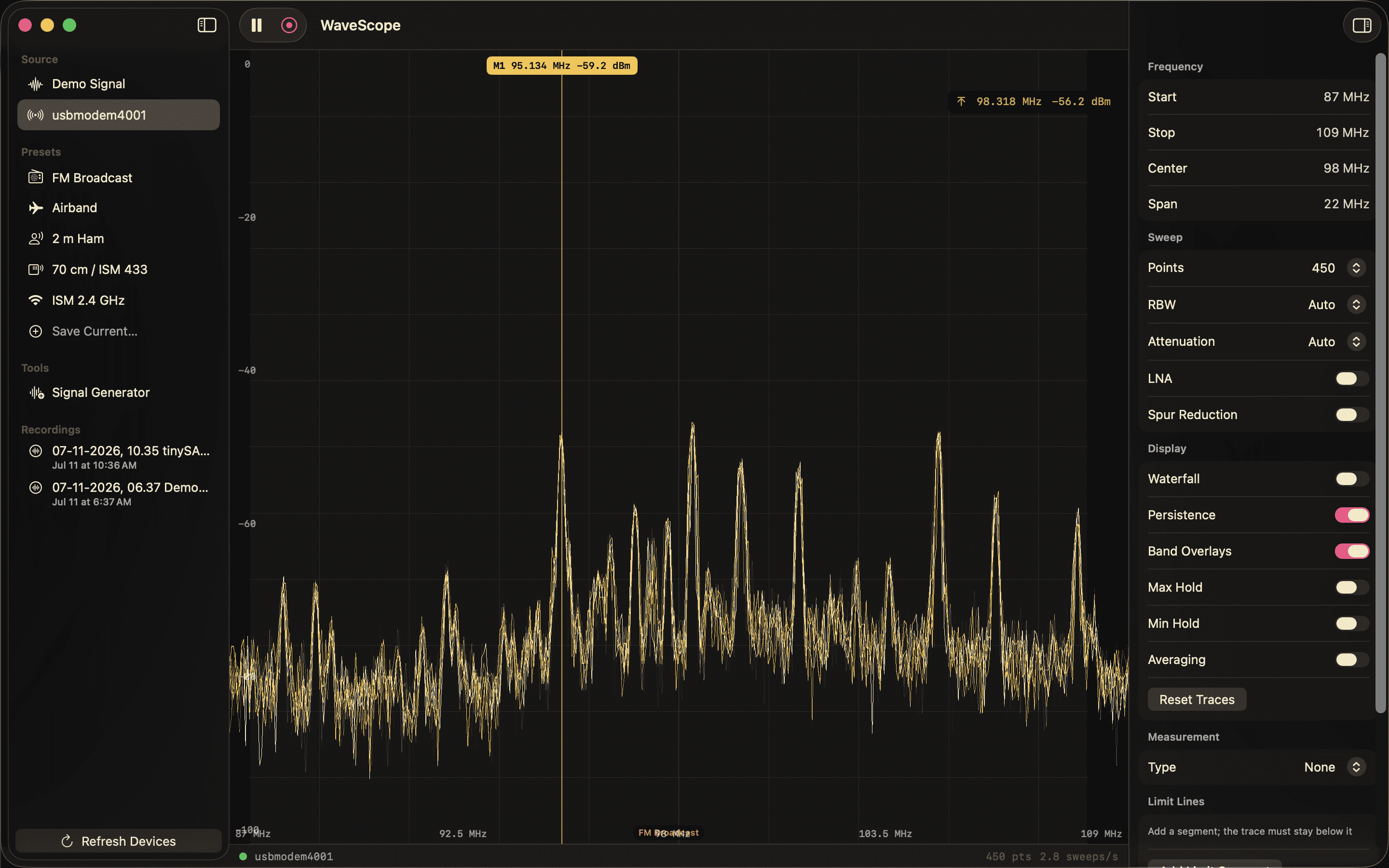This screenshot has width=1389, height=868.
Task: Toggle the LNA switch
Action: 1352,379
